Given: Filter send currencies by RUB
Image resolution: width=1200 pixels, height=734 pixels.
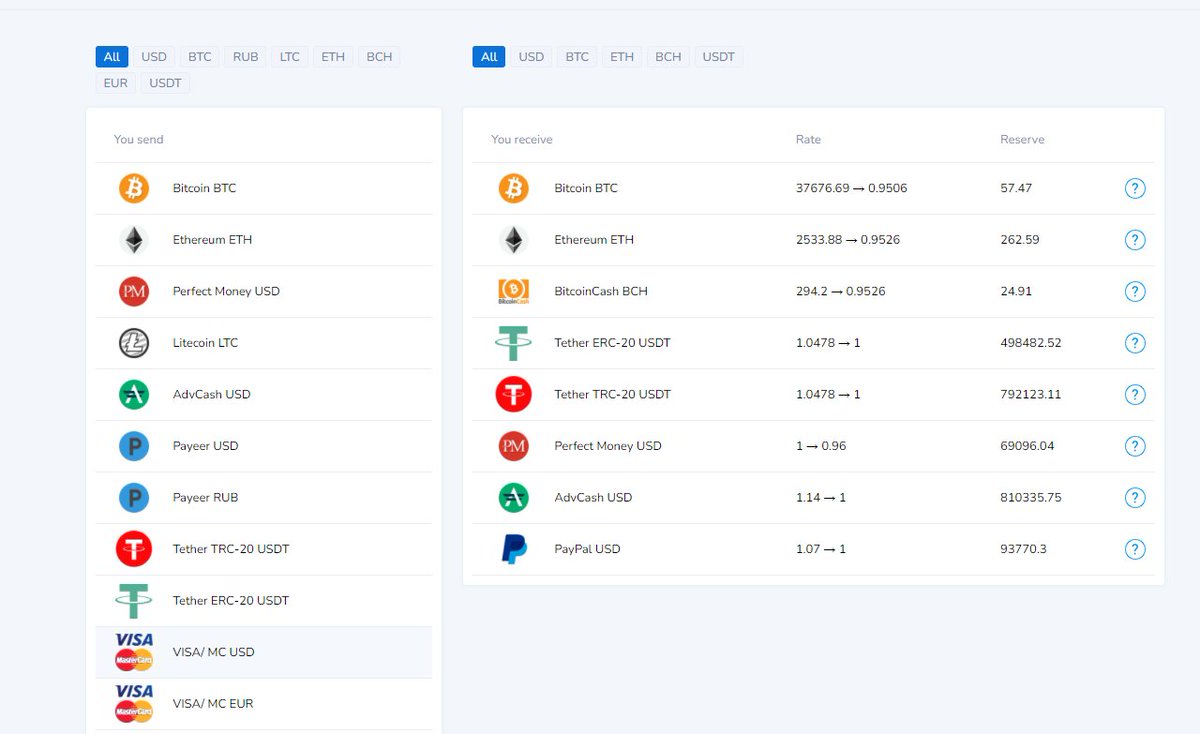Looking at the screenshot, I should 246,57.
